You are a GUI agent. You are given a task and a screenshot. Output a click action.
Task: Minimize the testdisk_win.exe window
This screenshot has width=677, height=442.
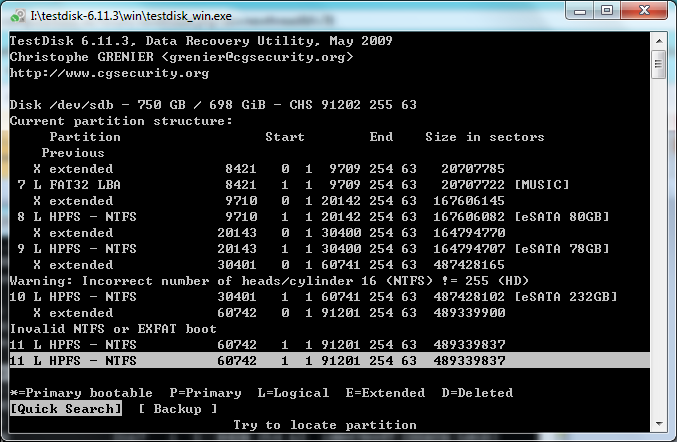click(580, 10)
